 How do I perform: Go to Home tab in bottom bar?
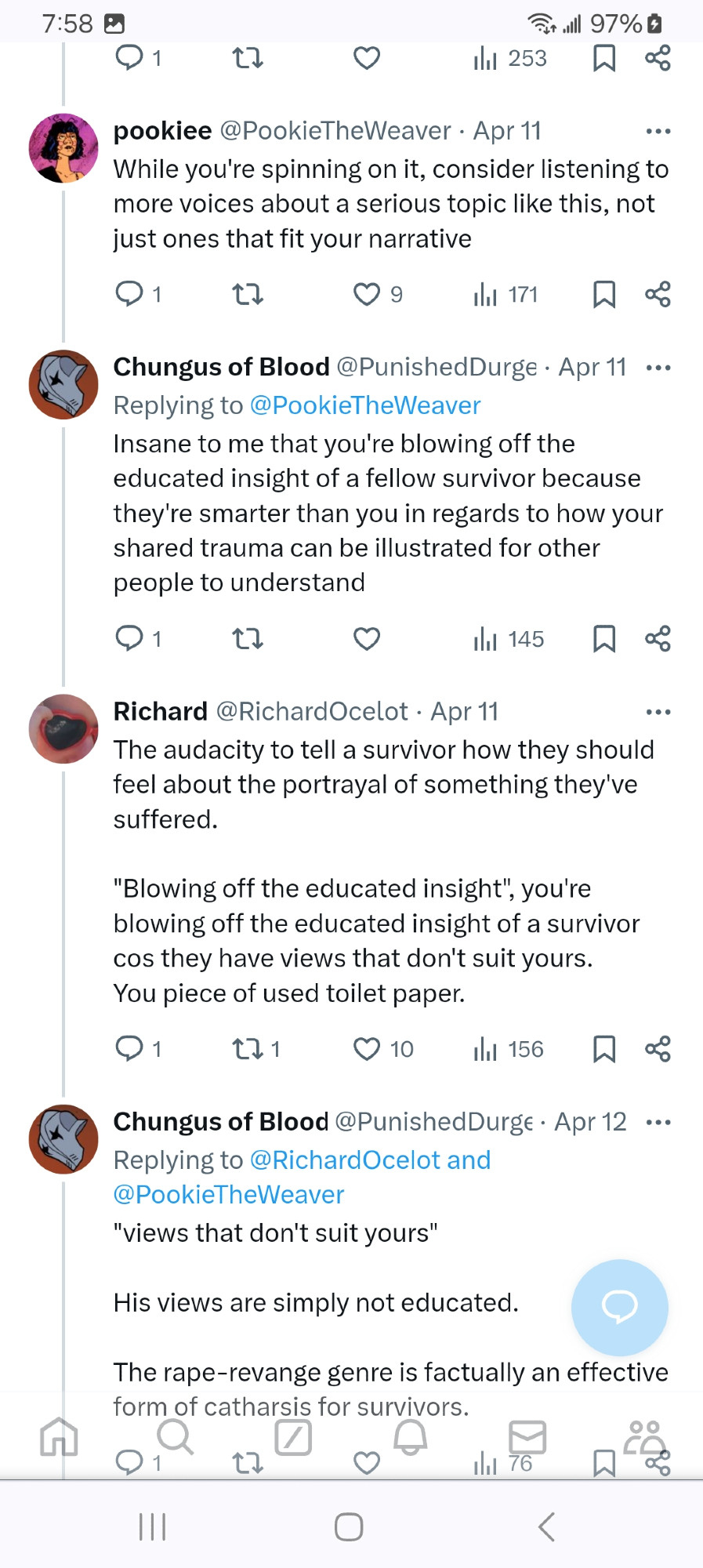(60, 1437)
